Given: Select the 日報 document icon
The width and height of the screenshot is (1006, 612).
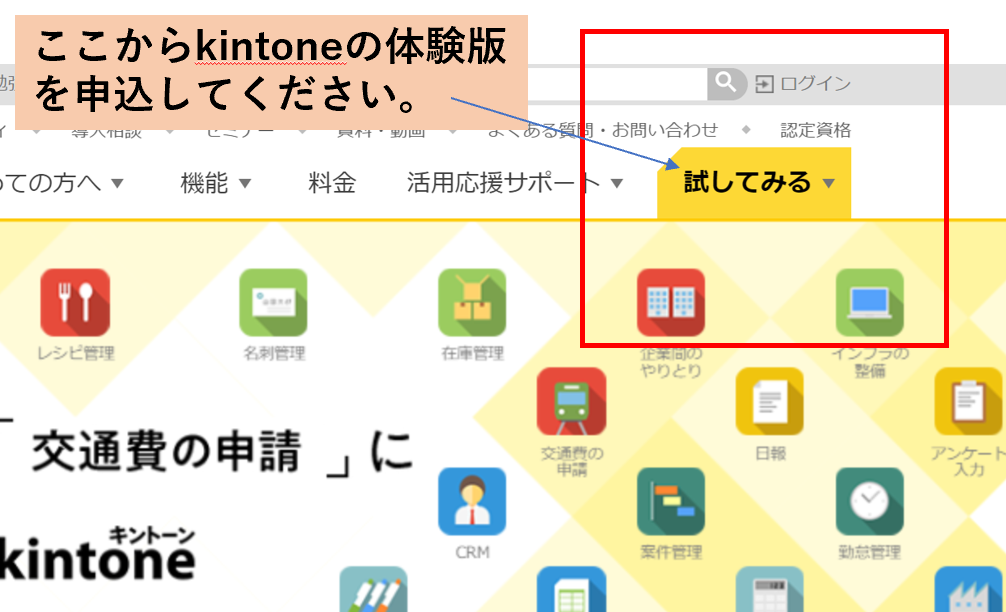Looking at the screenshot, I should [770, 402].
